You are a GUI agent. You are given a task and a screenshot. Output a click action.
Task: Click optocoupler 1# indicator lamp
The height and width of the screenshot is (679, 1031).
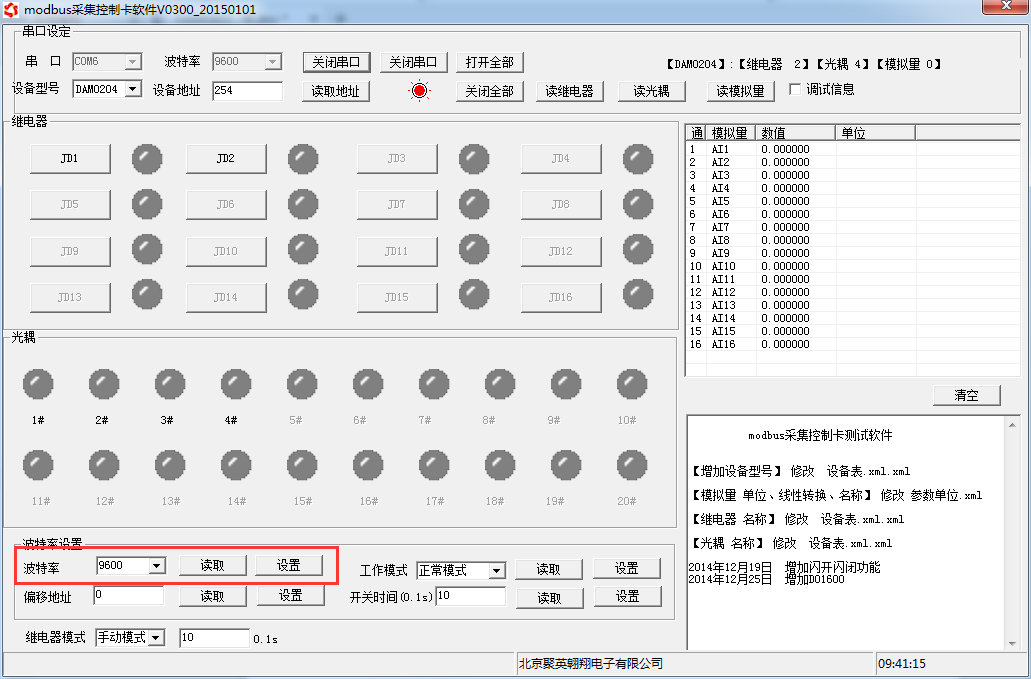[38, 385]
